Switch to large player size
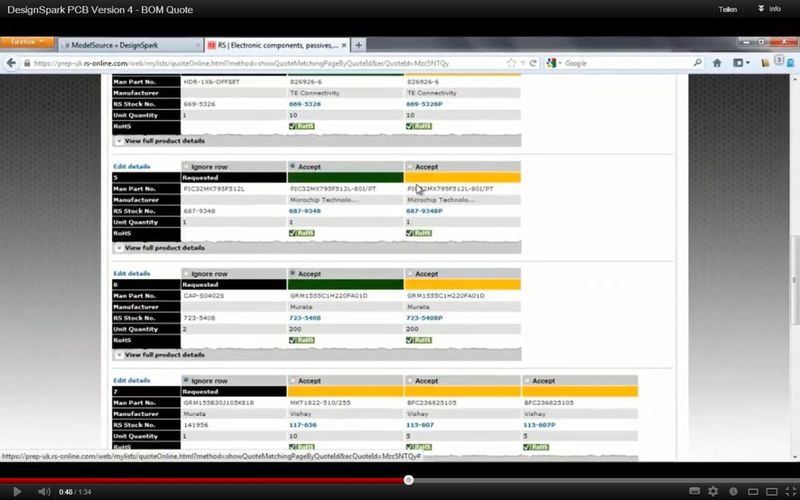 click(x=771, y=492)
